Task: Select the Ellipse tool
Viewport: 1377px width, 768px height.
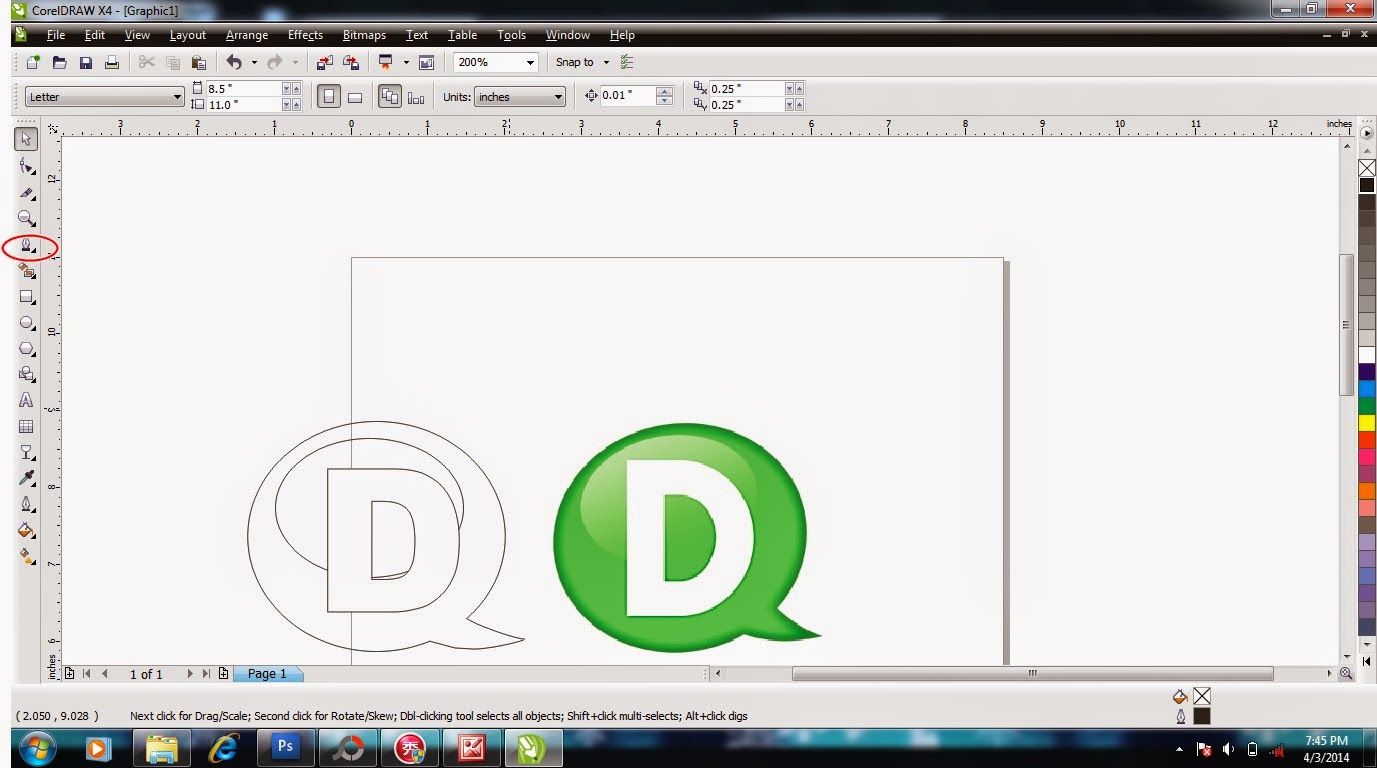Action: tap(27, 323)
